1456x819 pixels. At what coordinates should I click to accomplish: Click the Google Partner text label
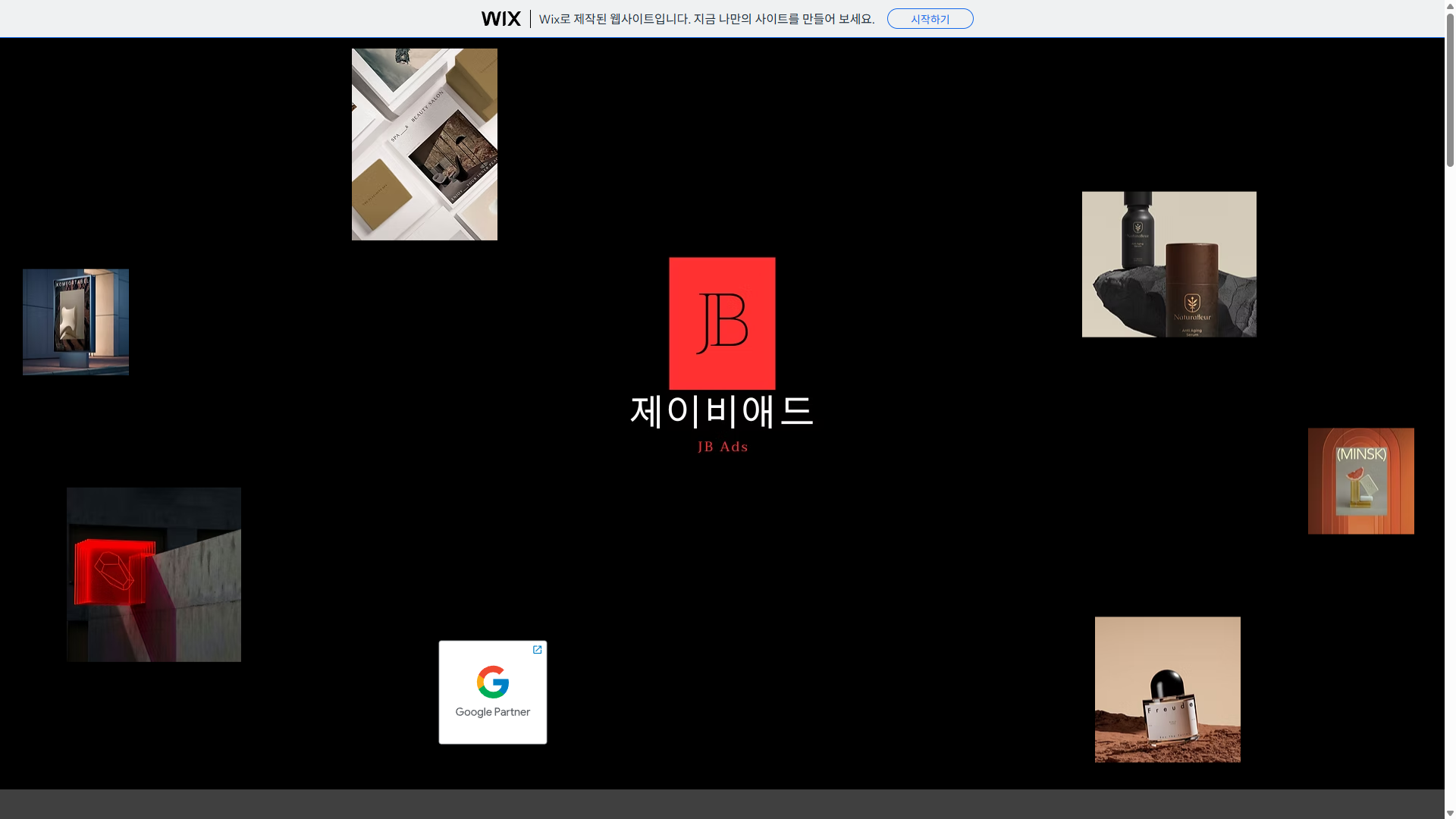point(493,712)
